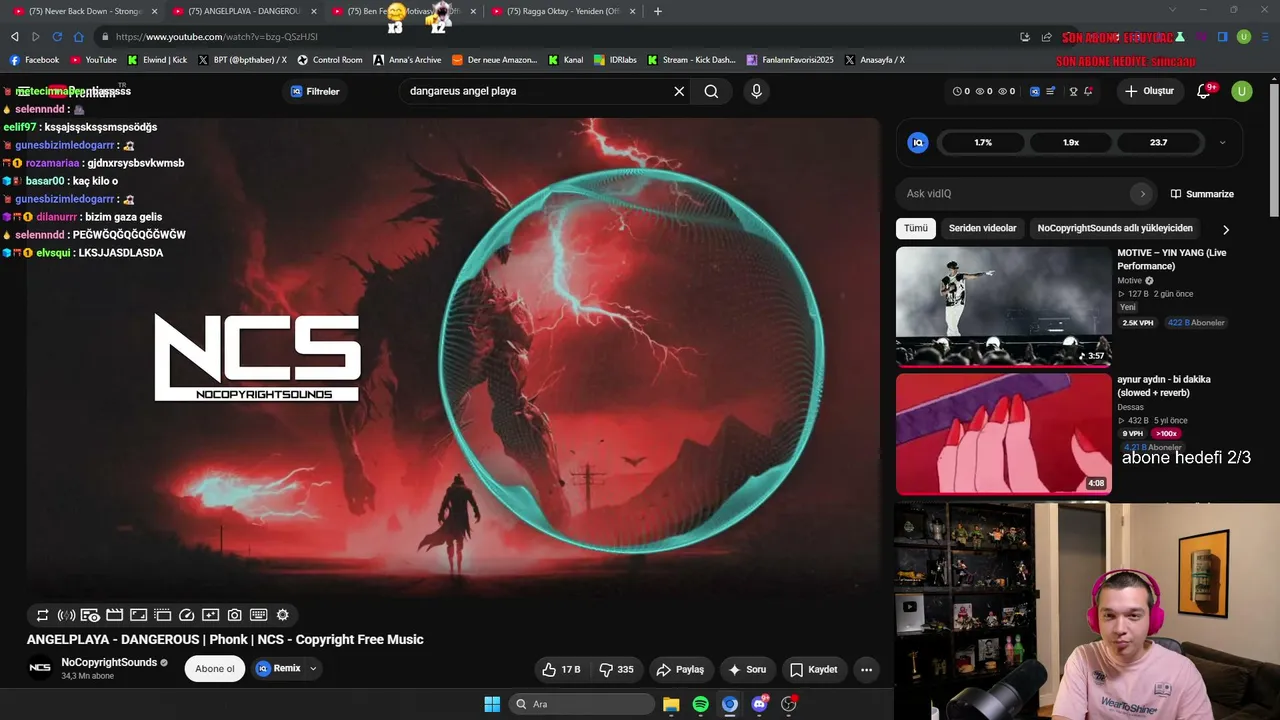This screenshot has width=1280, height=720.
Task: Open Discord from the taskbar
Action: tap(759, 704)
